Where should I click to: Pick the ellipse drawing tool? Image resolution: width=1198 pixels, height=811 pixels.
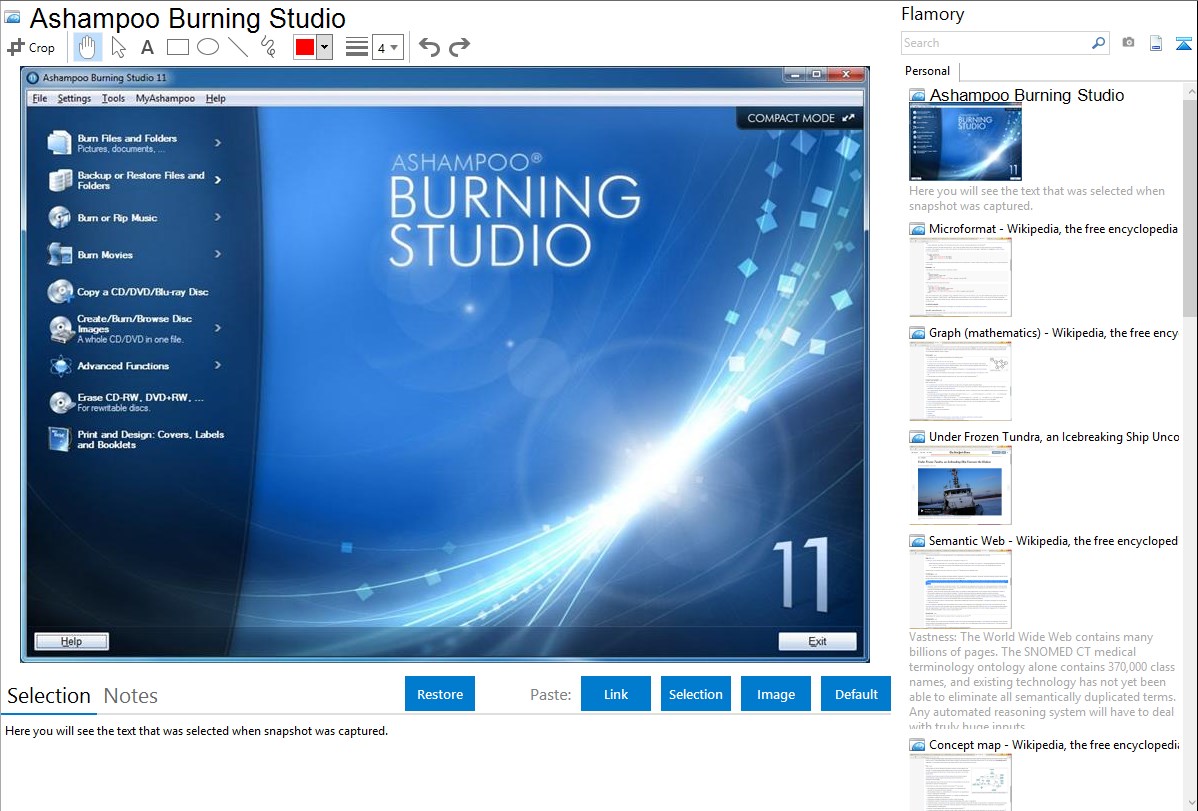[x=208, y=47]
